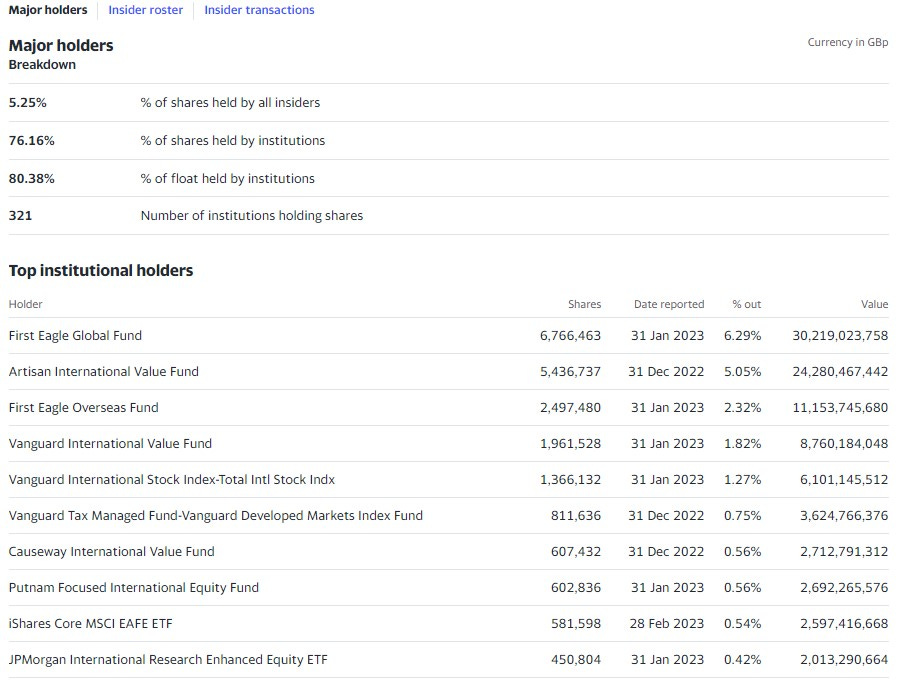Viewport: 922px width, 692px height.
Task: Click the 5.05% out cell
Action: (743, 372)
